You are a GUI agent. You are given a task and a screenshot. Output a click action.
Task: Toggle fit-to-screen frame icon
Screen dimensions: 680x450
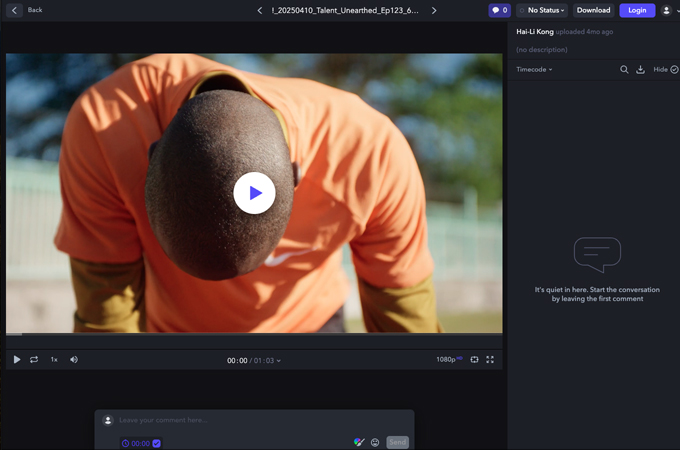[474, 359]
